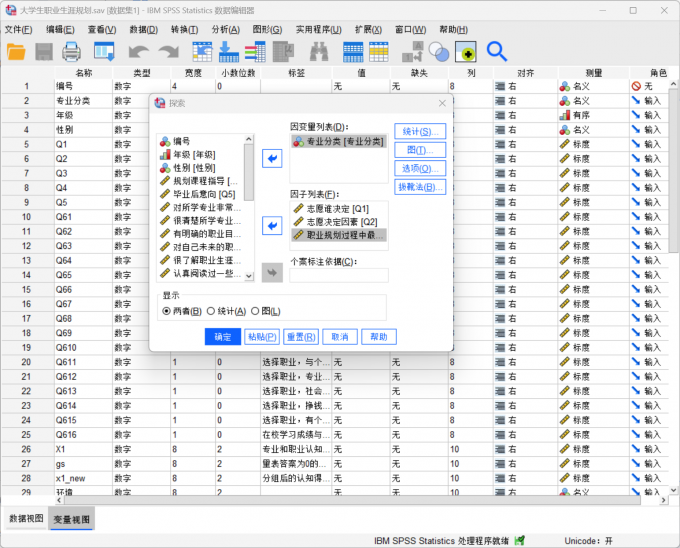Viewport: 680px width, 548px height.
Task: Click the Variables info icon
Action: pos(255,52)
